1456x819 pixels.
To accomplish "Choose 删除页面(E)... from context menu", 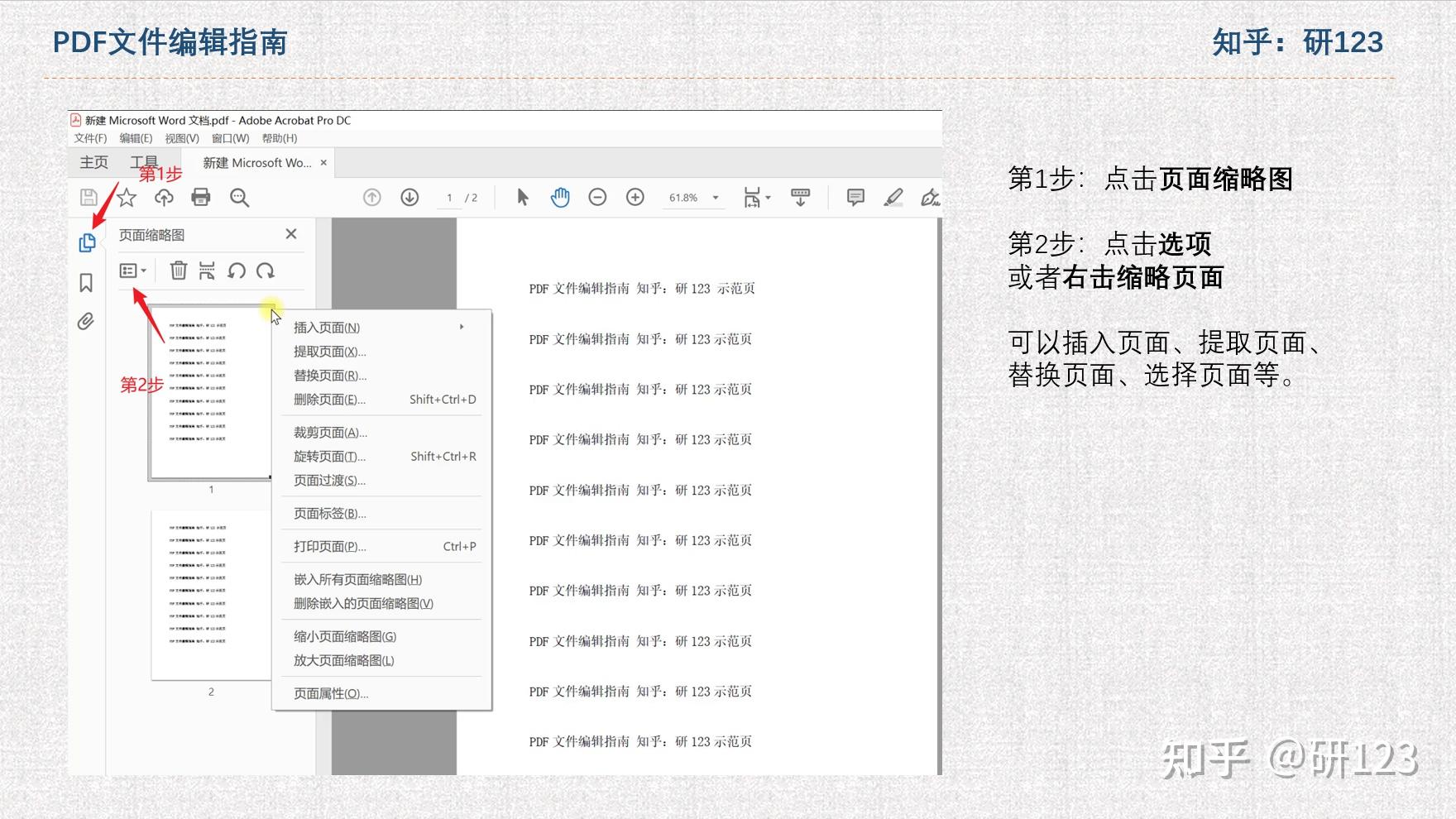I will pyautogui.click(x=381, y=400).
